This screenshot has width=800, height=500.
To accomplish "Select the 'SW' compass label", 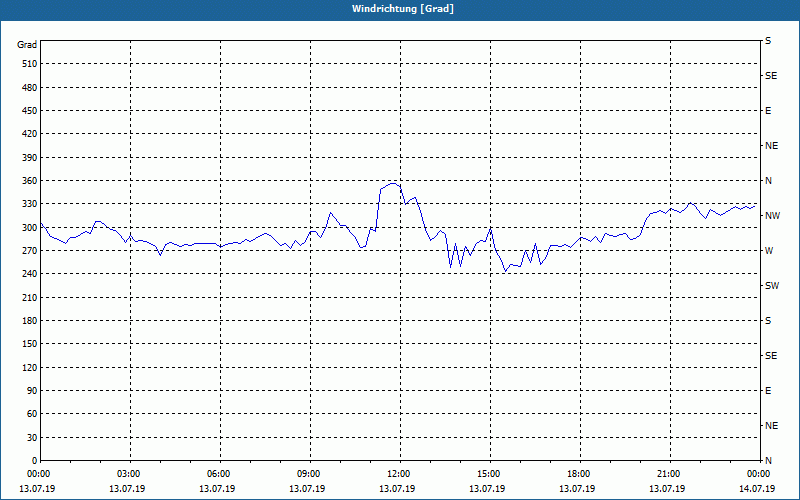I will point(772,286).
